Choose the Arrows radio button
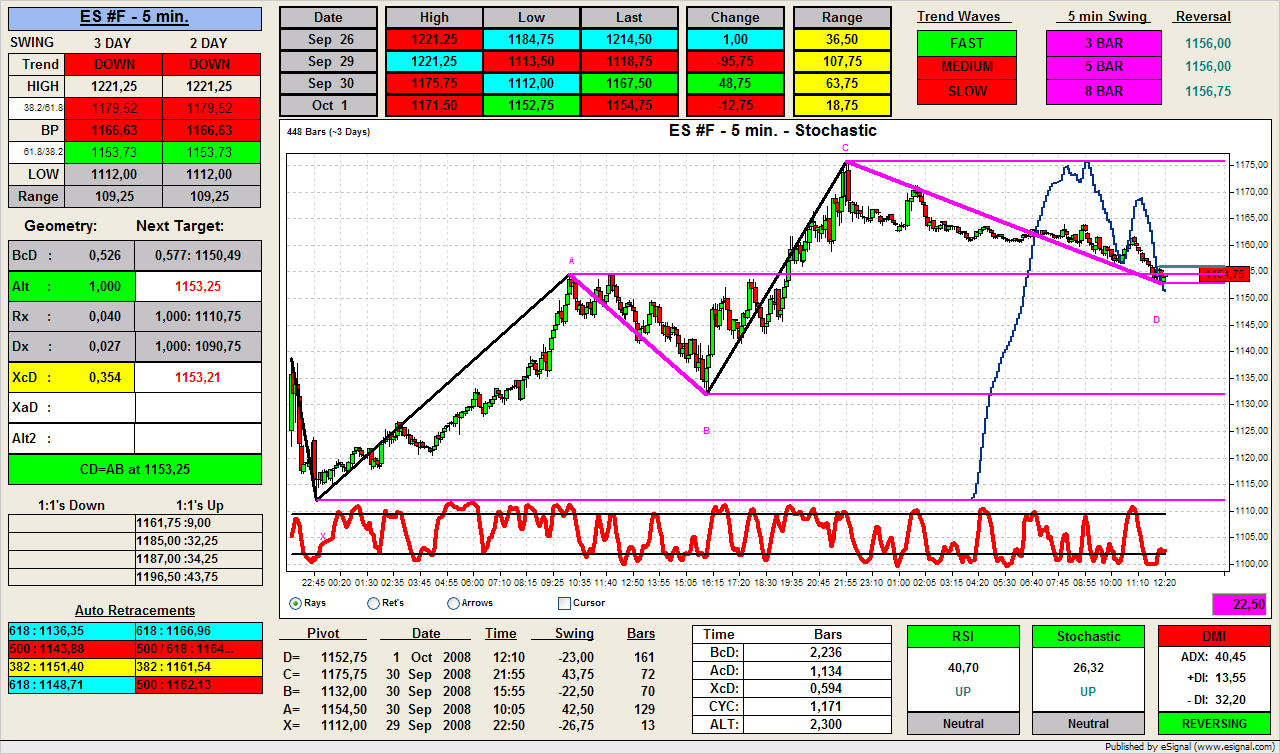Screen dimensions: 1280x754 coord(454,603)
